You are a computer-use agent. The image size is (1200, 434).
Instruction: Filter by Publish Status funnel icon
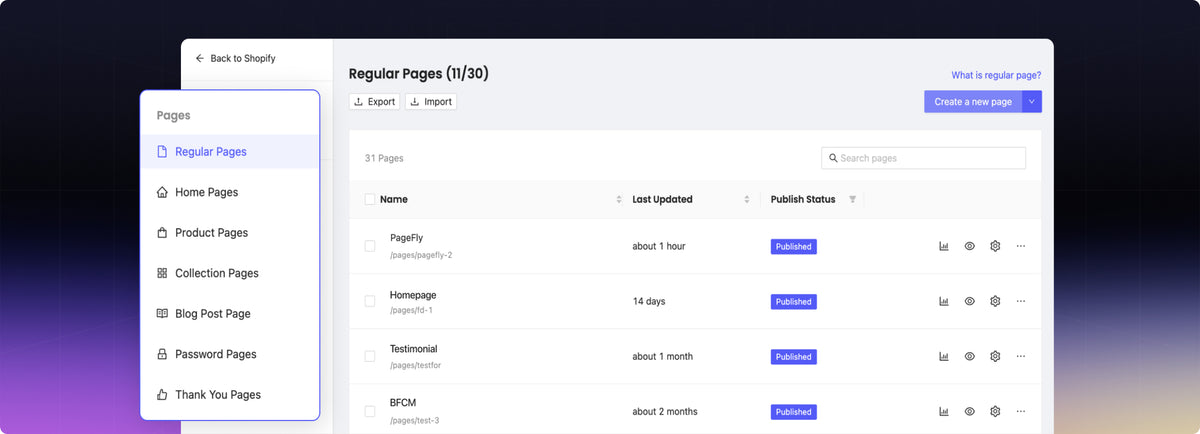click(x=852, y=200)
